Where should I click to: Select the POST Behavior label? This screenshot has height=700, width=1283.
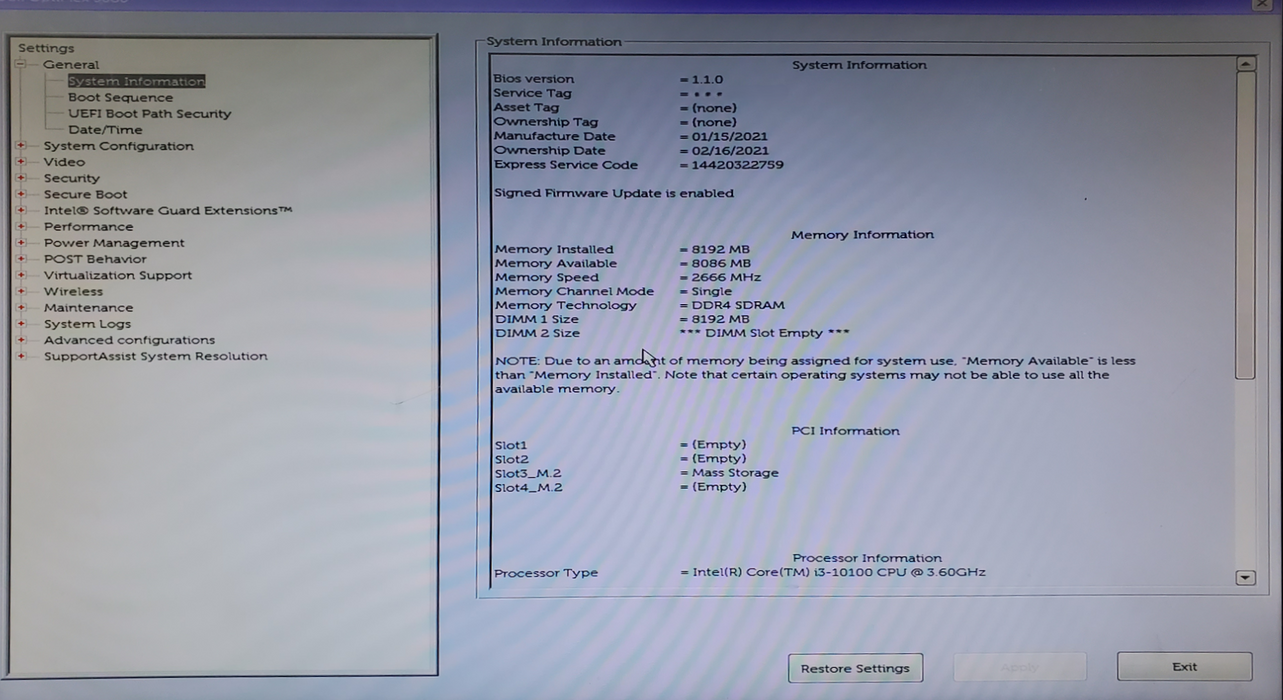(95, 259)
